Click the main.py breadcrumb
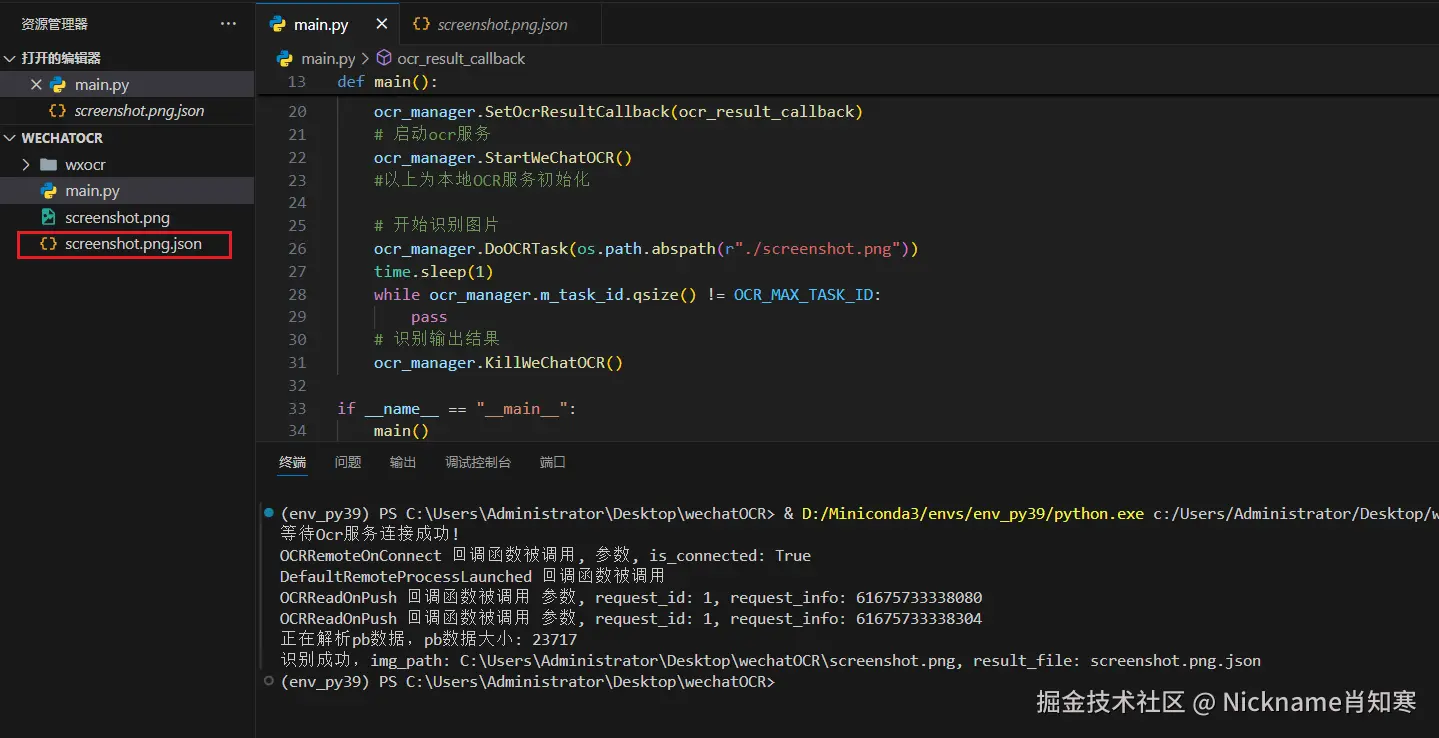This screenshot has height=738, width=1439. (x=328, y=58)
